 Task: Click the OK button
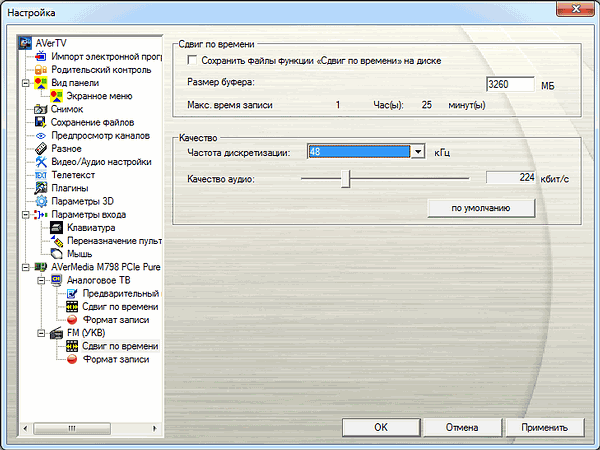pyautogui.click(x=381, y=427)
